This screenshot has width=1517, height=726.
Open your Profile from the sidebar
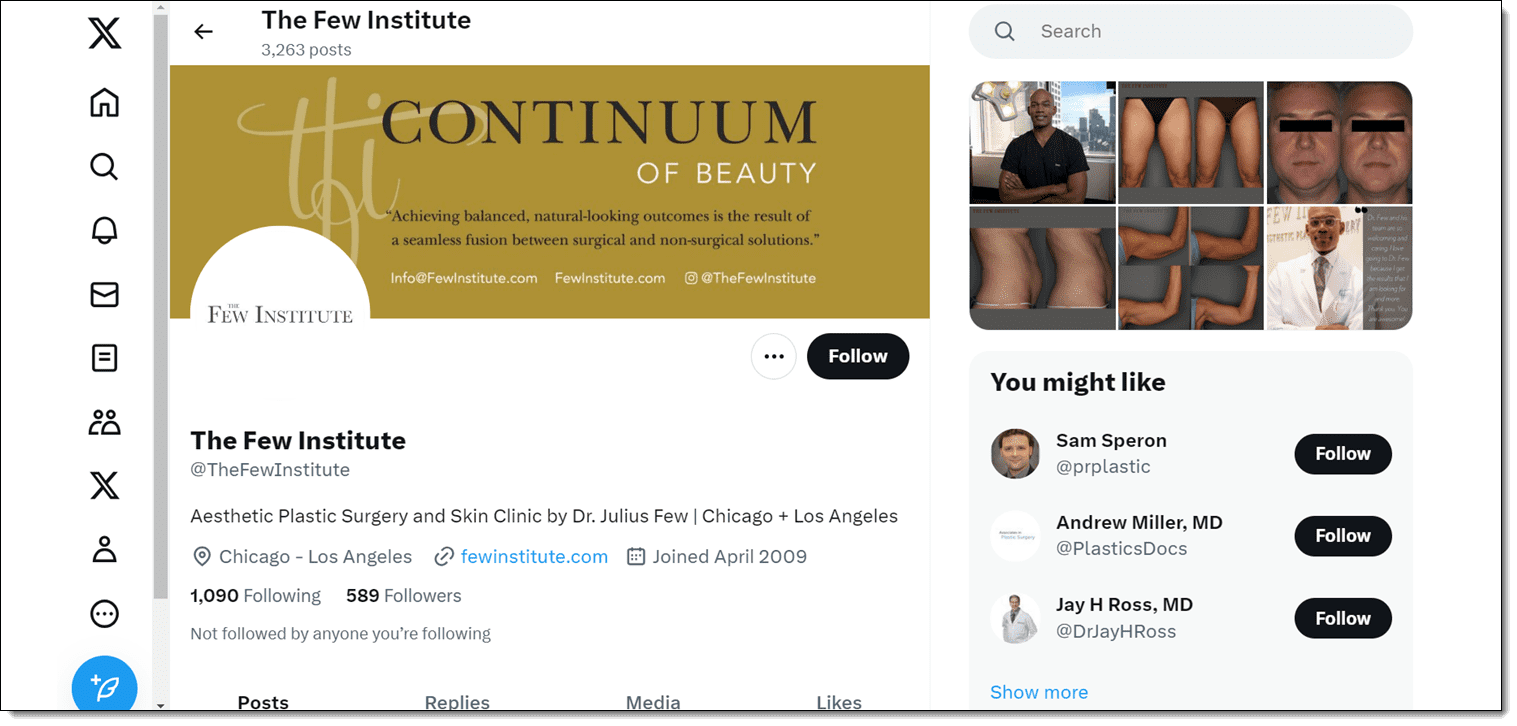tap(104, 549)
